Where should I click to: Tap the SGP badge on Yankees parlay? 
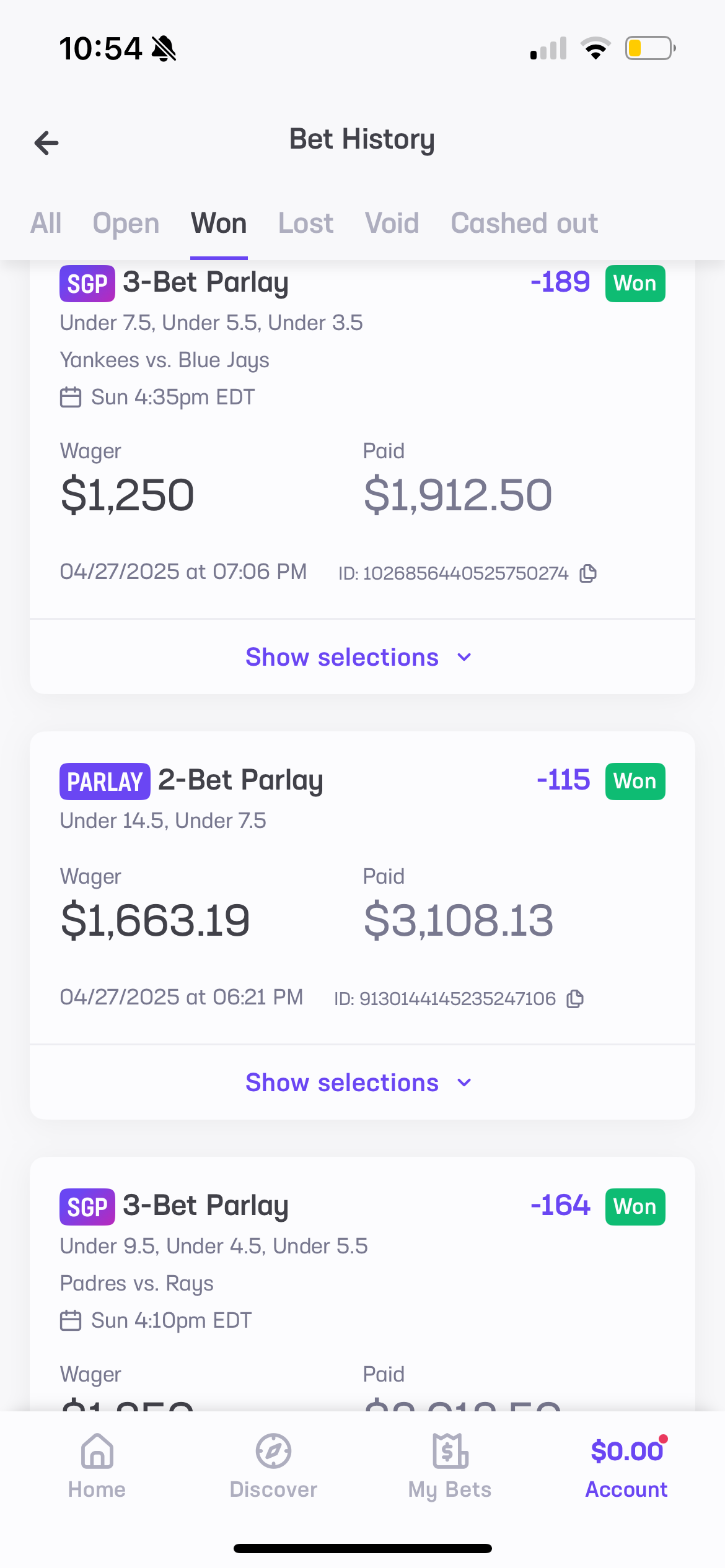[87, 284]
